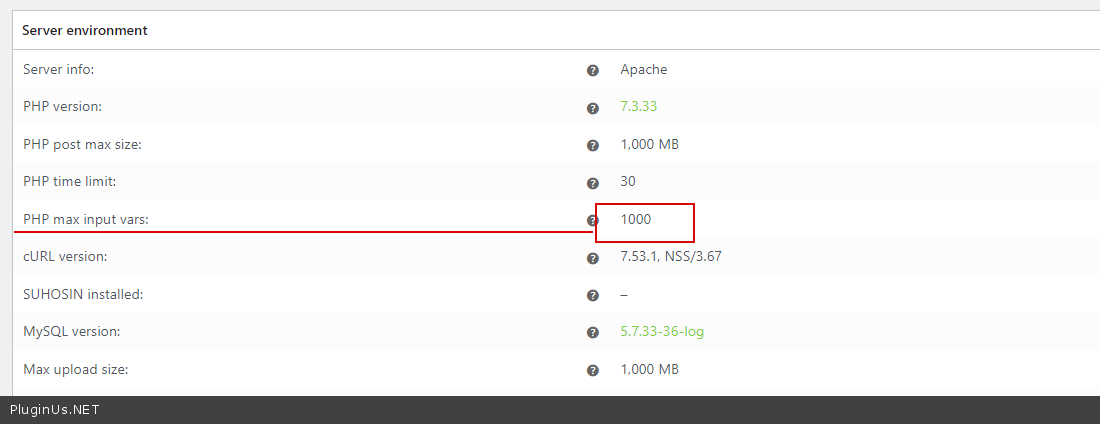
Task: Click the PHP max input vars label
Action: tap(86, 219)
